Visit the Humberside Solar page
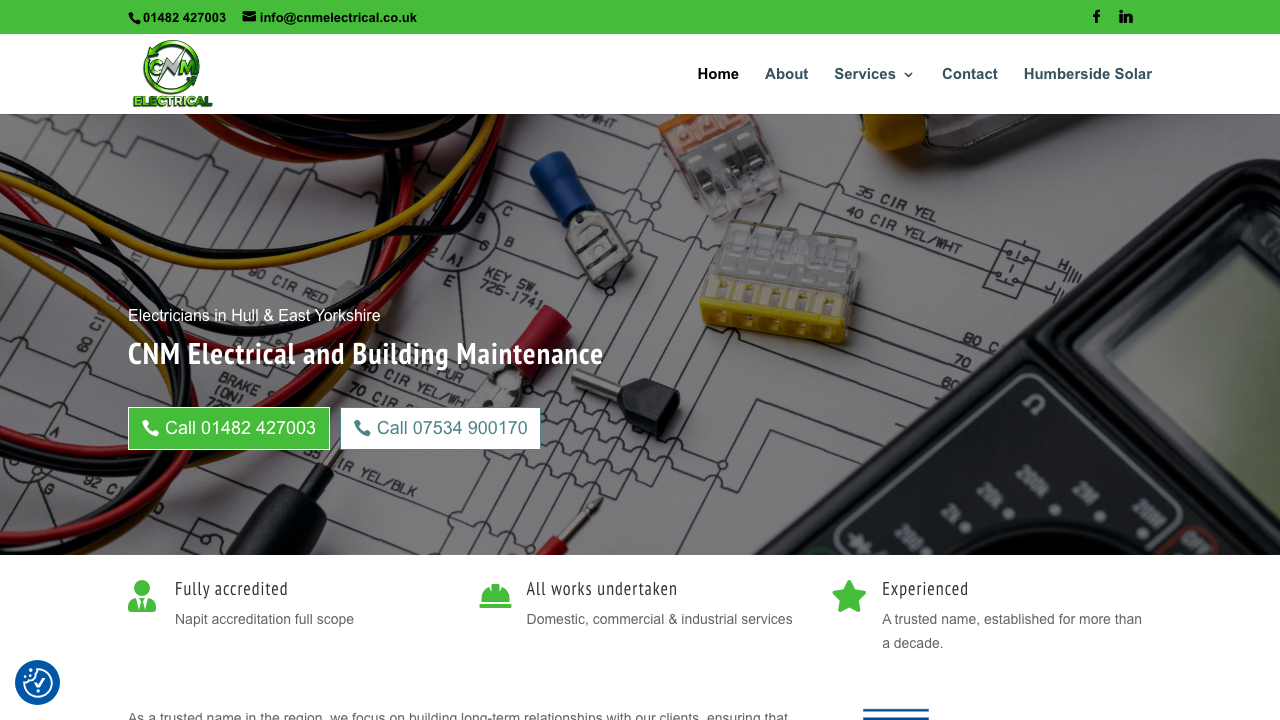The width and height of the screenshot is (1280, 720). pyautogui.click(x=1087, y=74)
